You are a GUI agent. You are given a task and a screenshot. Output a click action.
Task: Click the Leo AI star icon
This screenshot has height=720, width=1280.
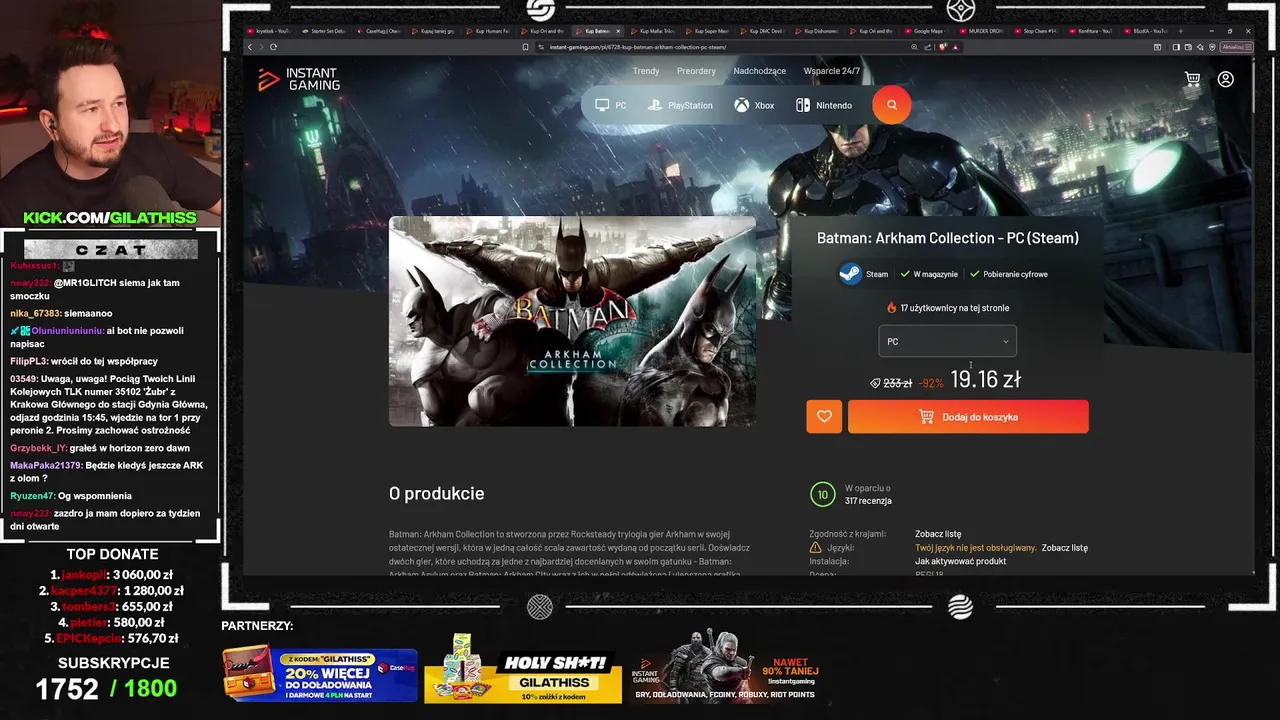click(x=1200, y=47)
